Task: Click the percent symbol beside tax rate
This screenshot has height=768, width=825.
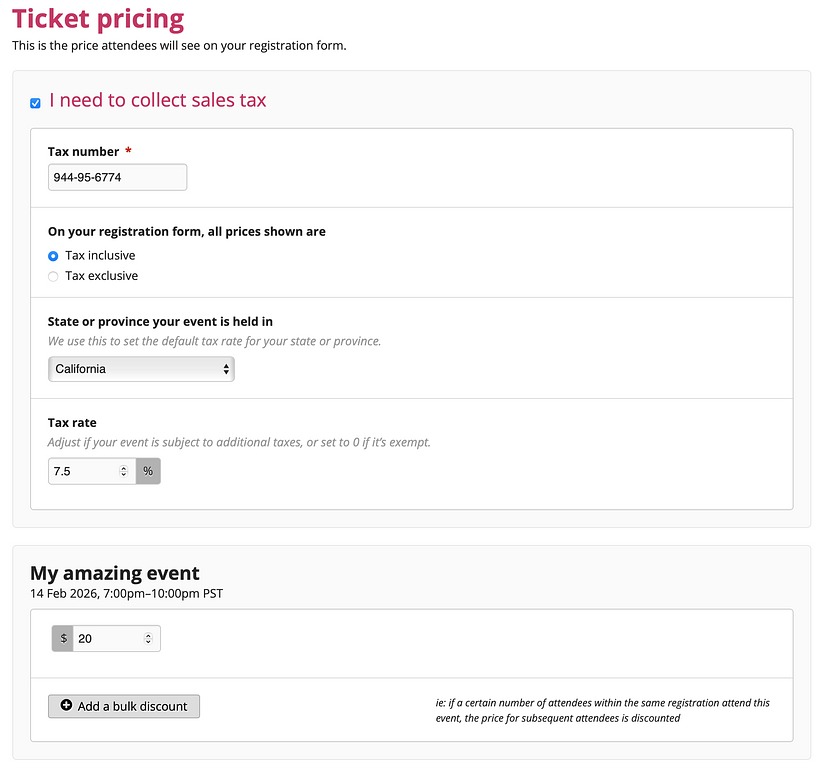Action: point(148,471)
